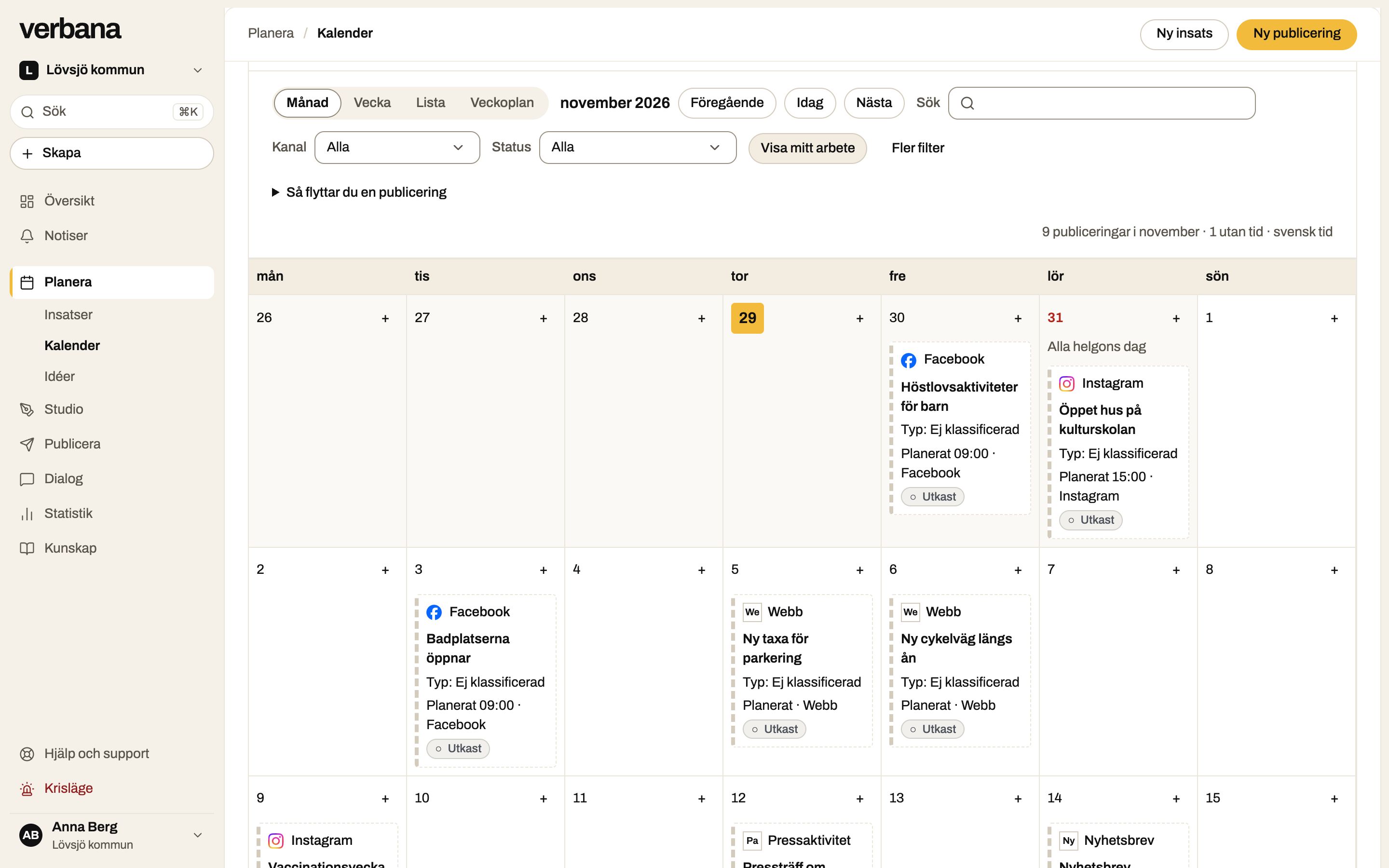The width and height of the screenshot is (1389, 868).
Task: Toggle Visa mitt arbete filter
Action: [x=807, y=148]
